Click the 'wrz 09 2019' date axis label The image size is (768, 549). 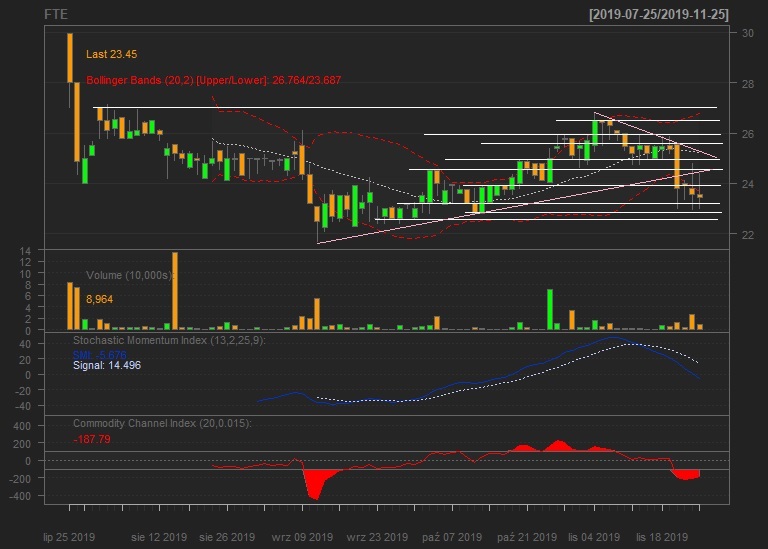(302, 537)
